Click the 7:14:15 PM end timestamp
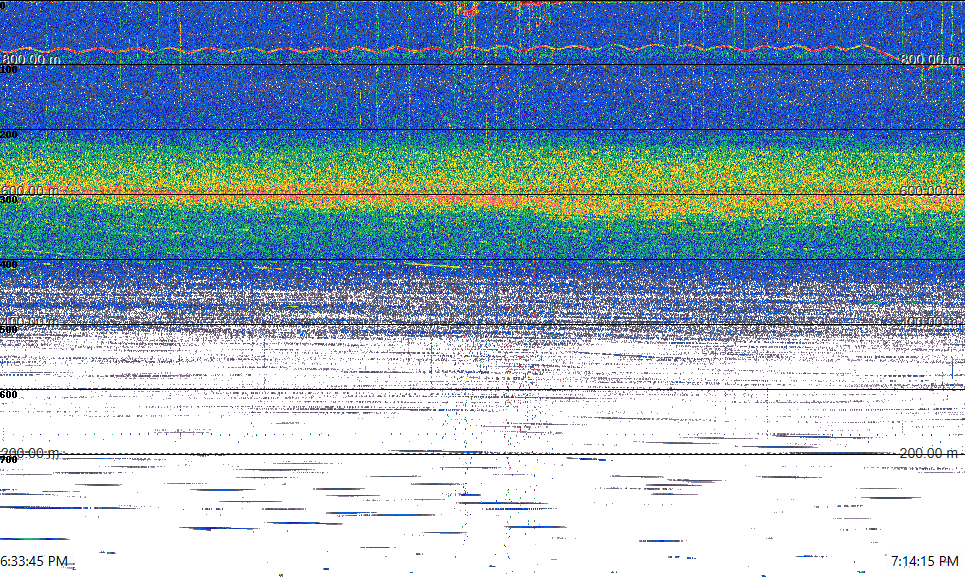The image size is (965, 578). click(925, 561)
